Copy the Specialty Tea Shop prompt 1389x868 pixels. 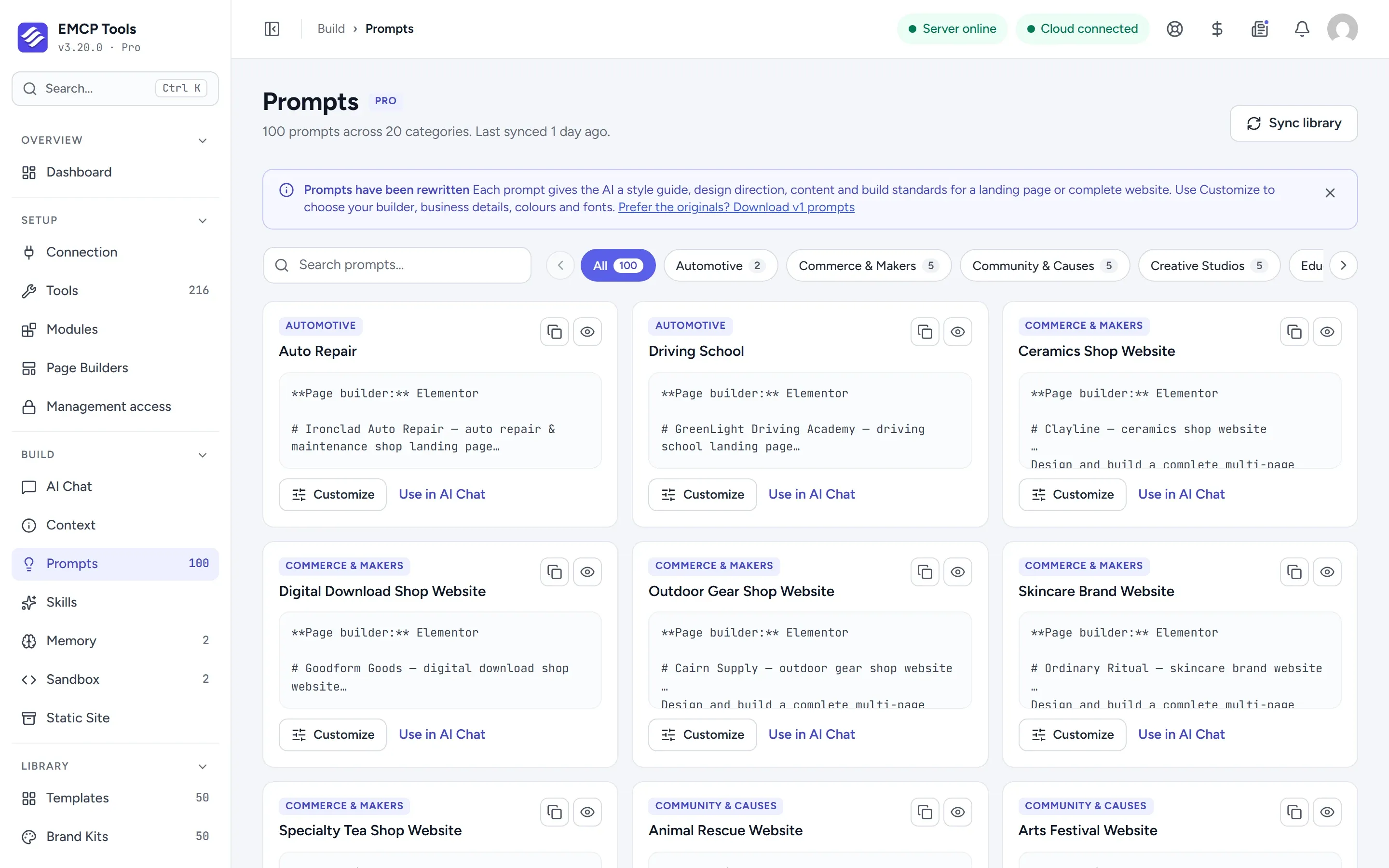(x=554, y=812)
